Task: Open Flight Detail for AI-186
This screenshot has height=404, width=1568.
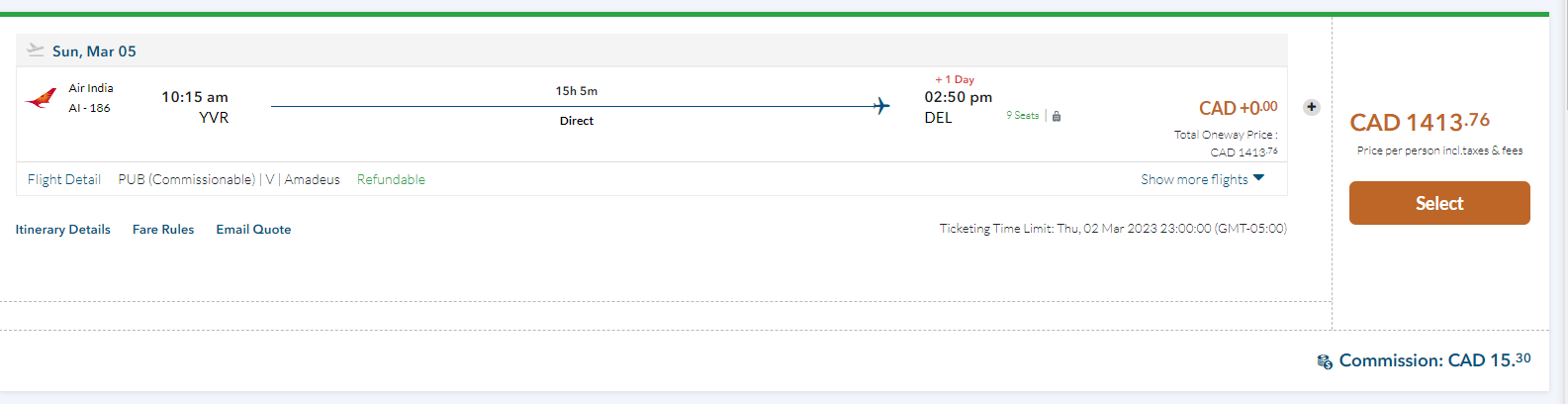Action: pyautogui.click(x=64, y=179)
